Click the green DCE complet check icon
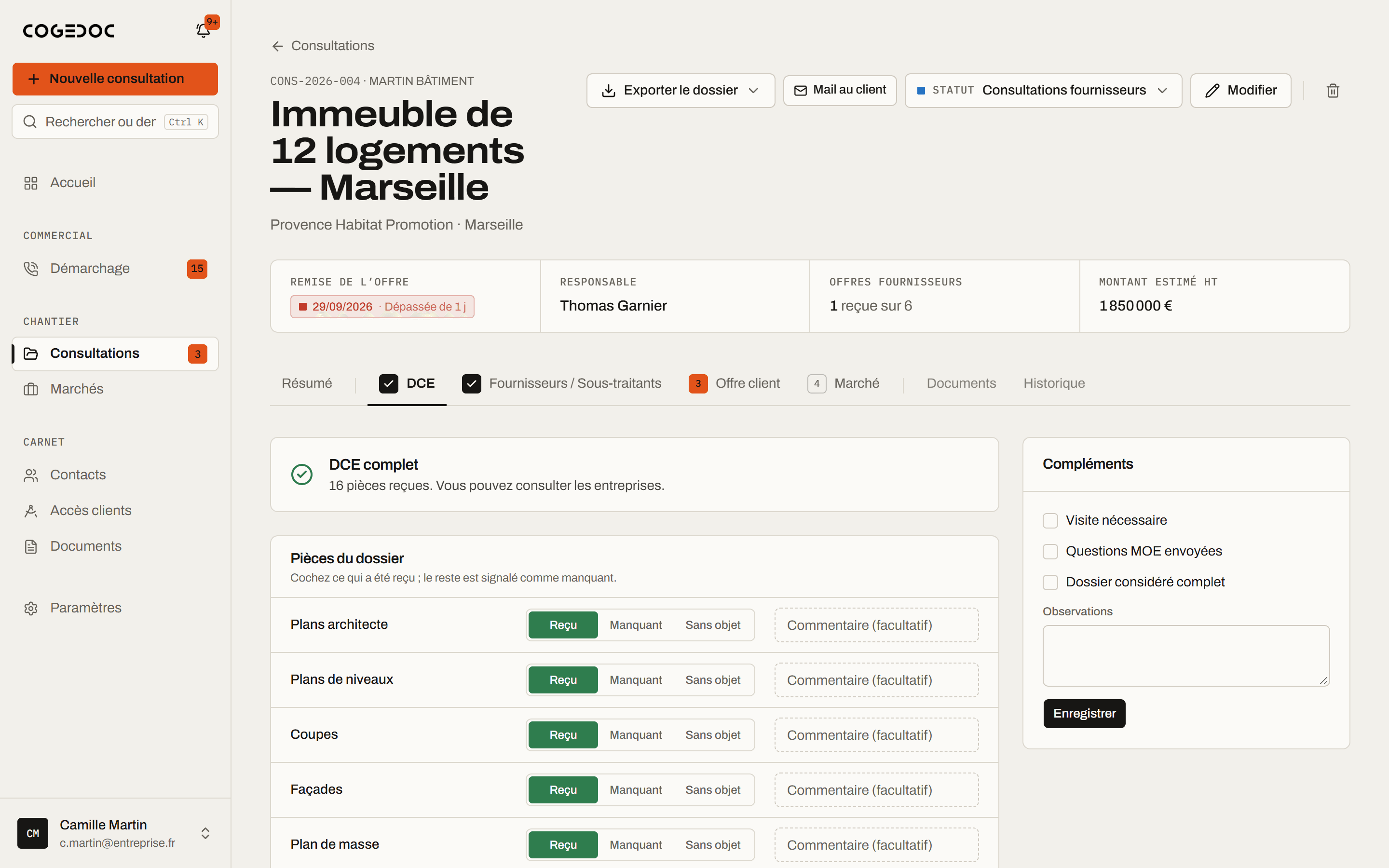The width and height of the screenshot is (1389, 868). [302, 475]
